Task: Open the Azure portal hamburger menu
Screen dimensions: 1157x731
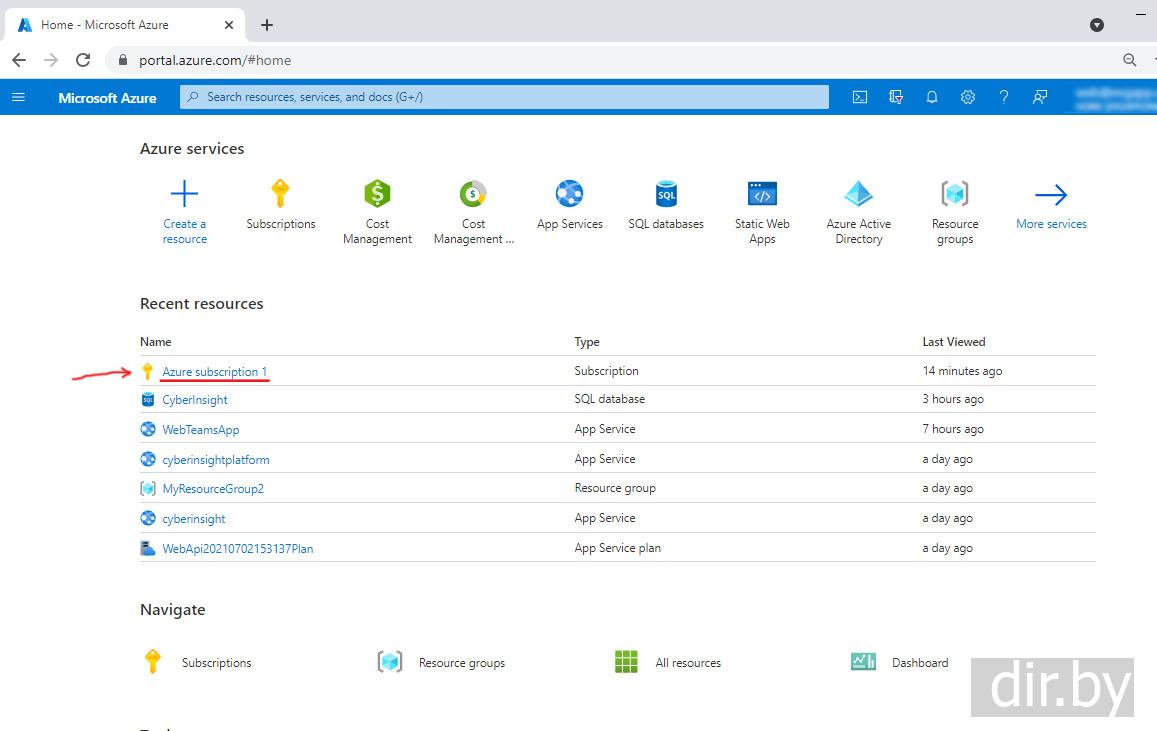Action: [x=18, y=97]
